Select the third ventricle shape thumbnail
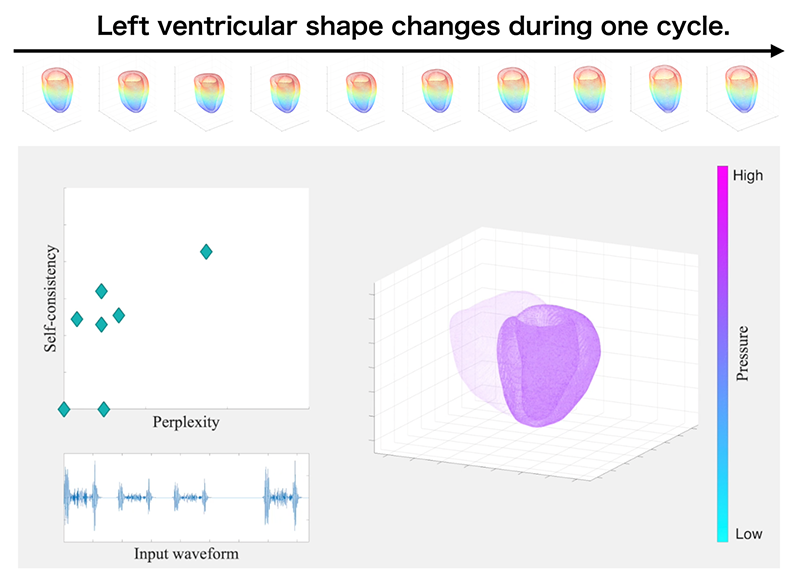Viewport: 800px width, 578px height. coord(209,93)
